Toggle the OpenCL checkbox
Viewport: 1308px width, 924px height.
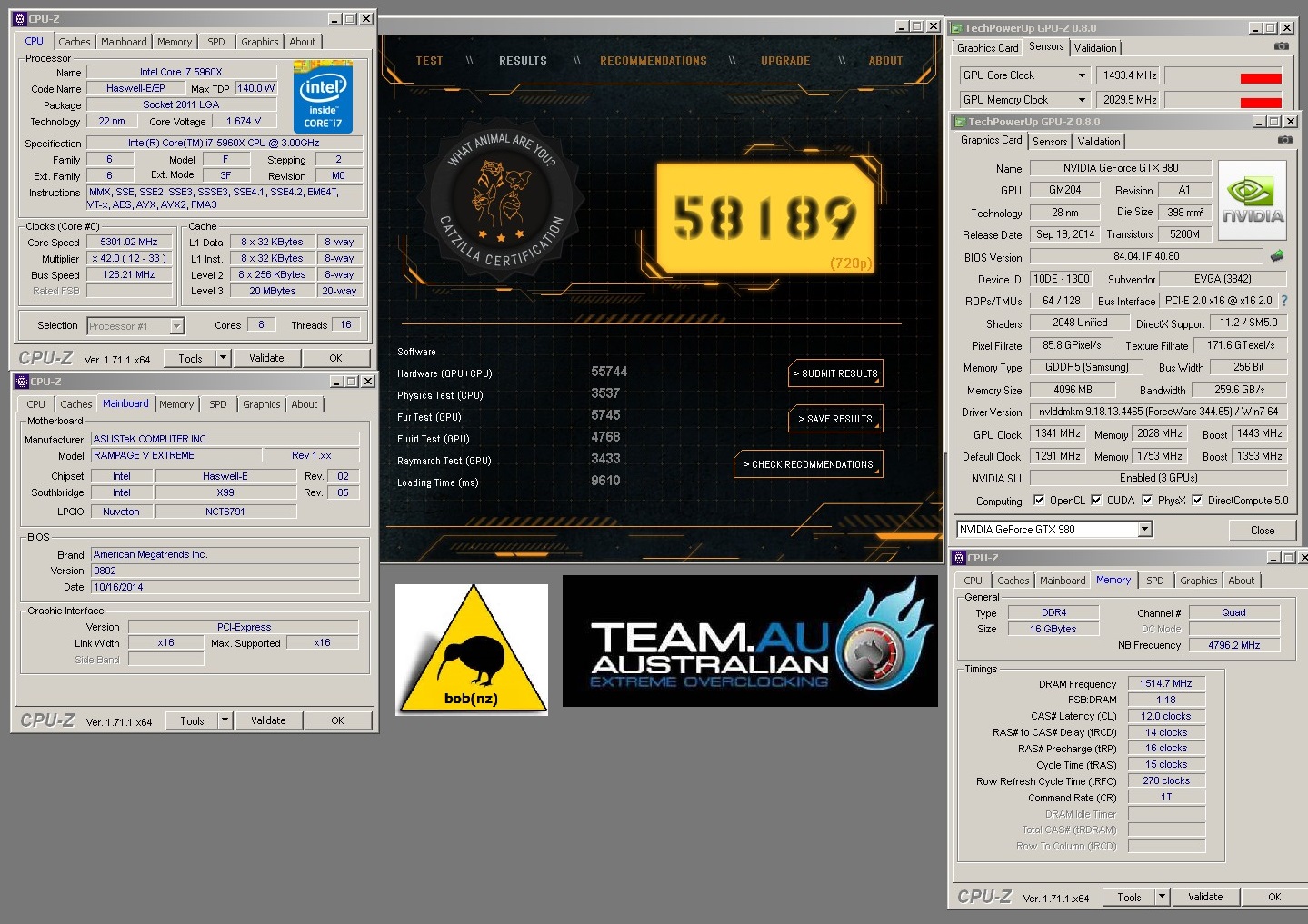pos(1039,500)
